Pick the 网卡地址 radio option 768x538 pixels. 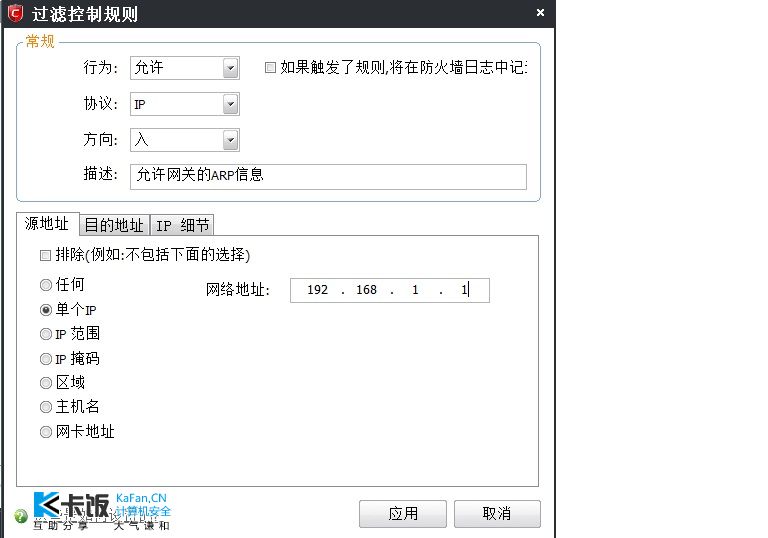pyautogui.click(x=46, y=432)
